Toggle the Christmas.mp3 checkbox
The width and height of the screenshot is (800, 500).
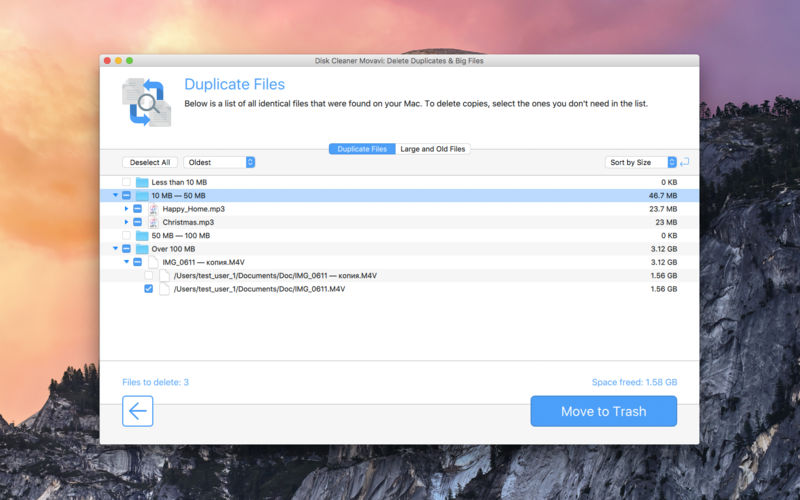click(137, 222)
